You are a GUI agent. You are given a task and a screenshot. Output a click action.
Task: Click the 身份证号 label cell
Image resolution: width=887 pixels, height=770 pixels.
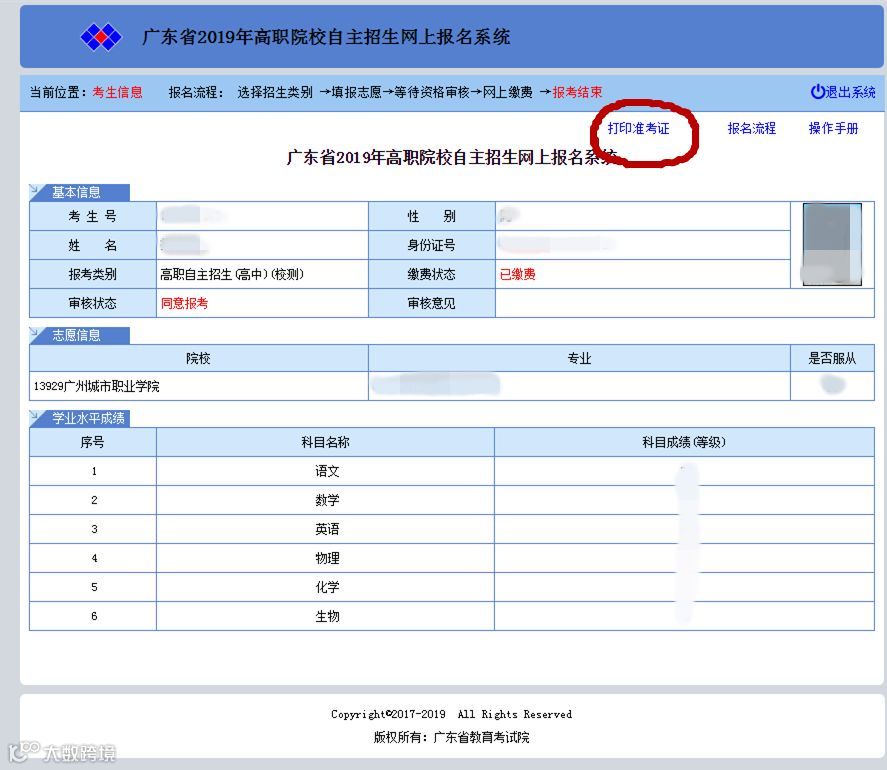click(432, 245)
